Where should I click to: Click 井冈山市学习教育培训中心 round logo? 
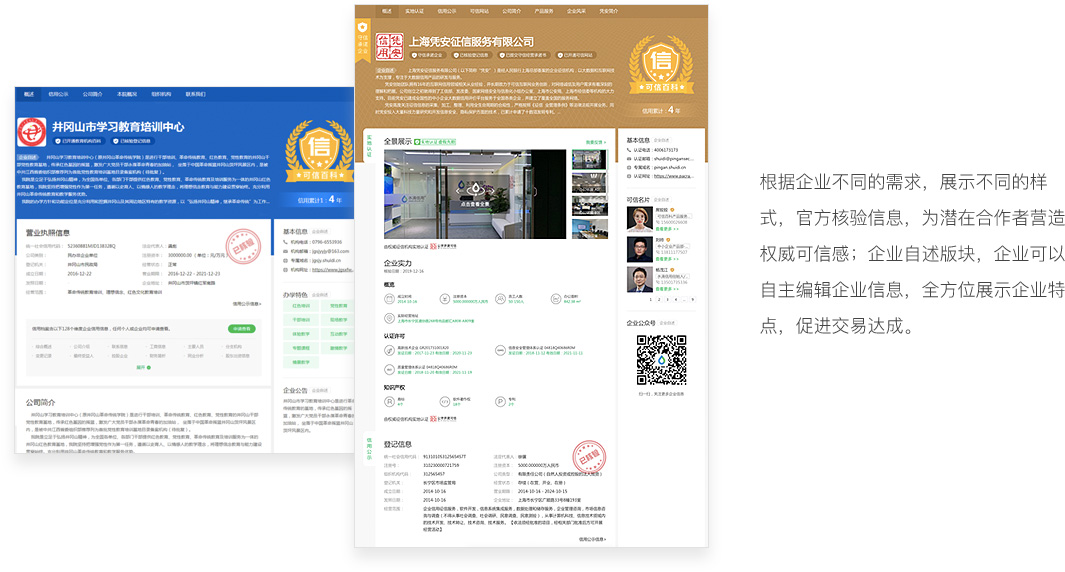click(32, 132)
